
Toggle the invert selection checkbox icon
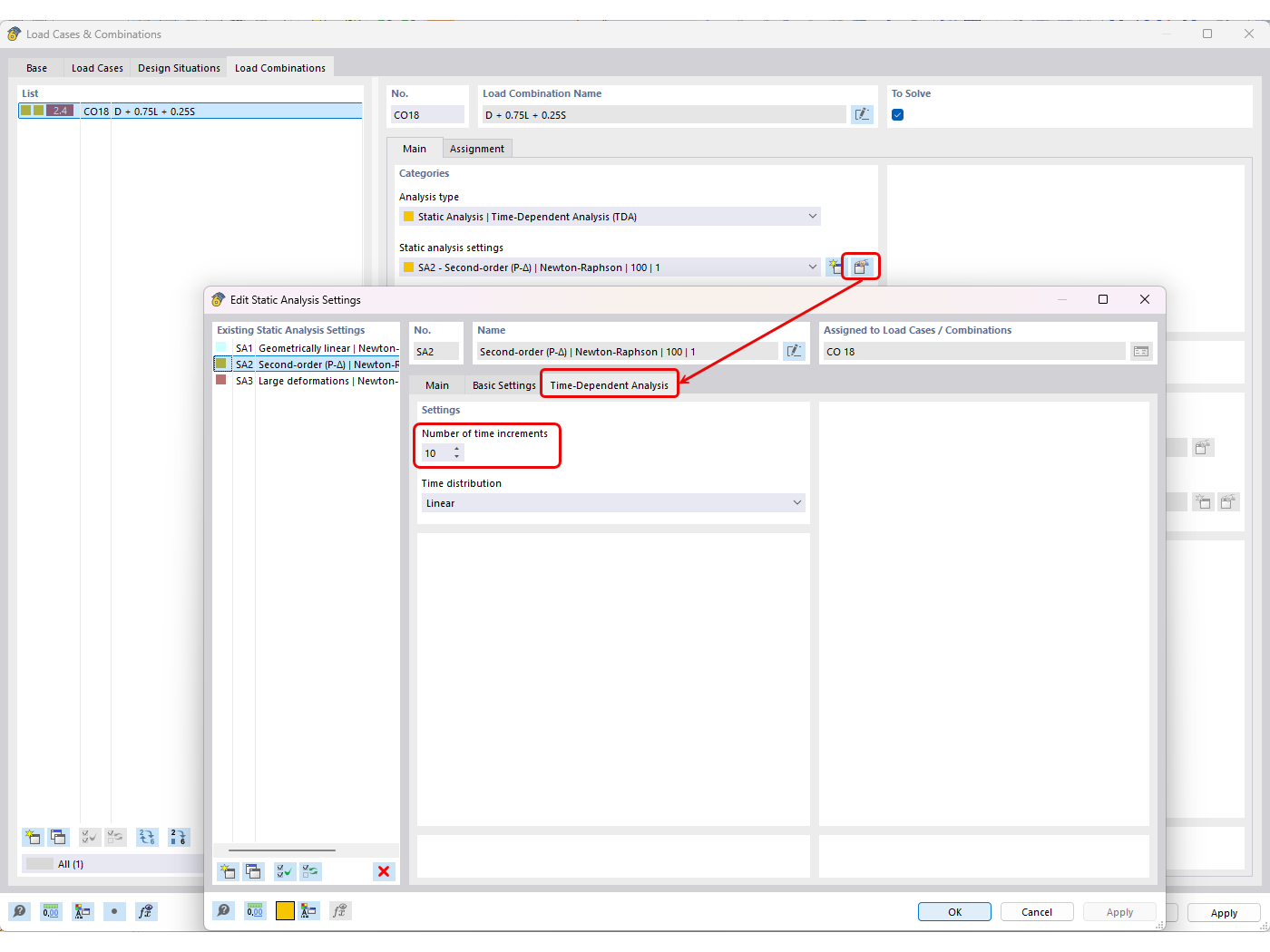(309, 871)
